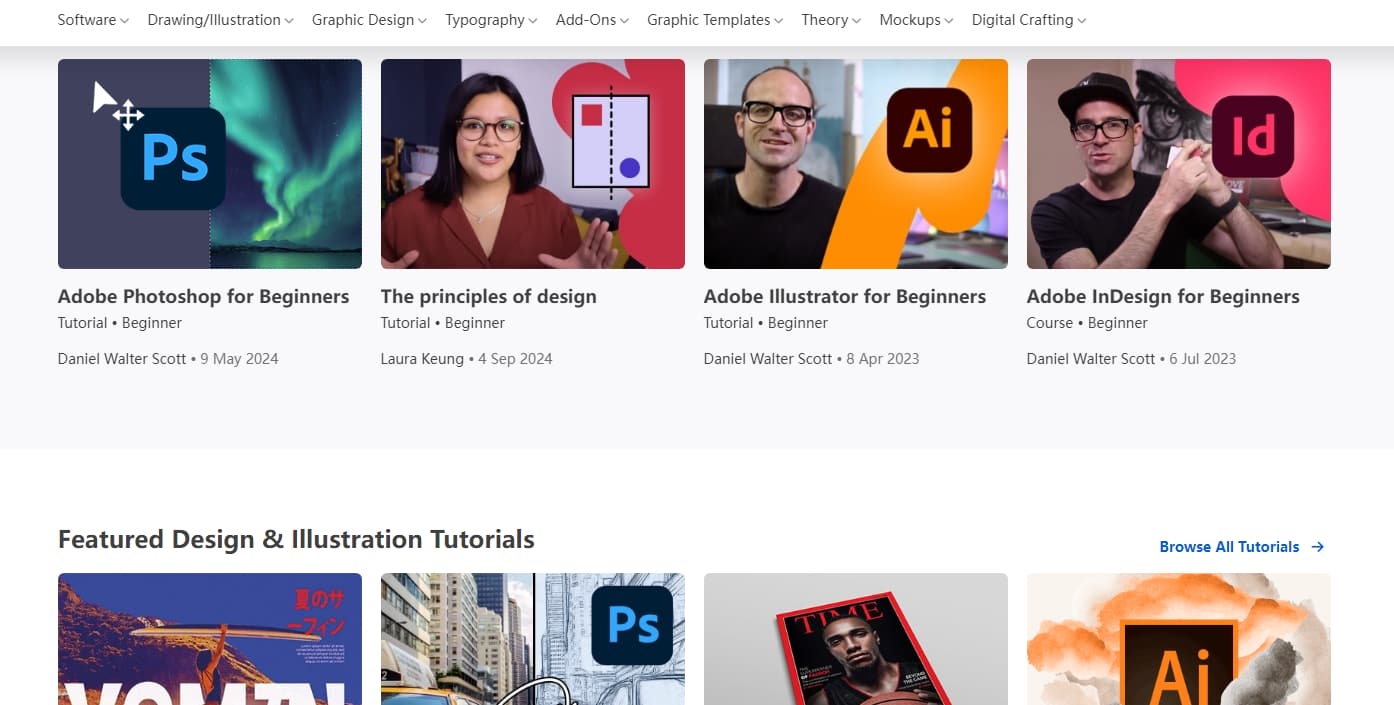Click the Adobe InDesign for Beginners title
The width and height of the screenshot is (1394, 705).
(x=1163, y=297)
